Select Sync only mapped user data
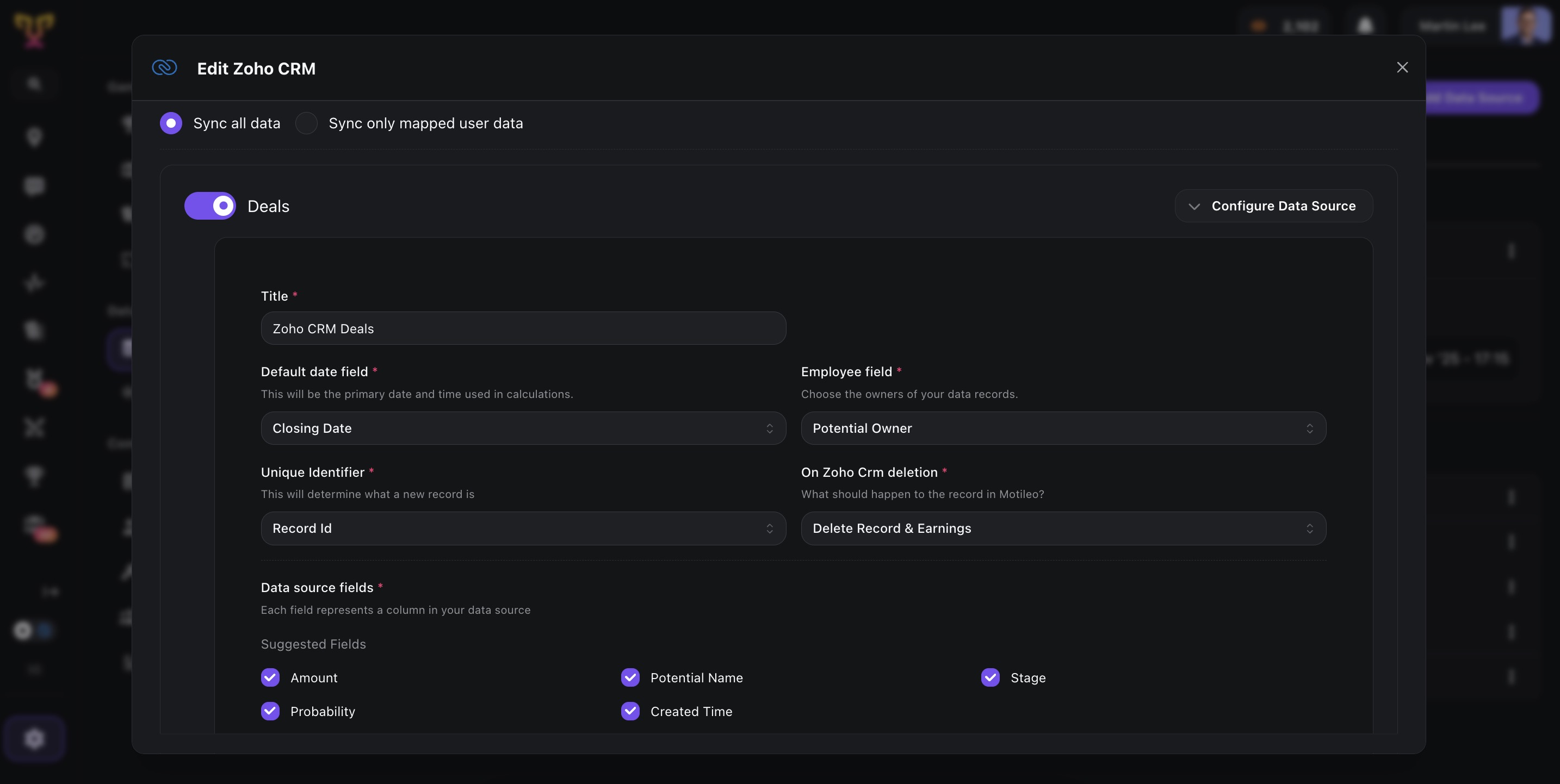The width and height of the screenshot is (1560, 784). pyautogui.click(x=306, y=123)
